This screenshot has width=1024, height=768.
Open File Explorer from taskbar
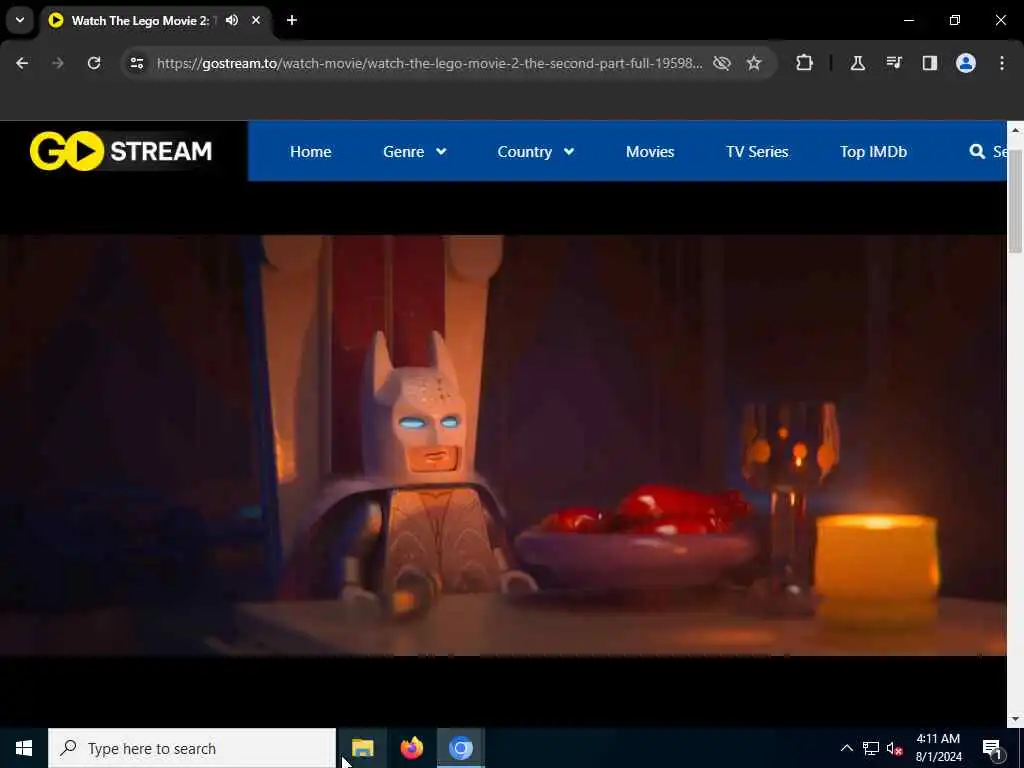pos(362,748)
